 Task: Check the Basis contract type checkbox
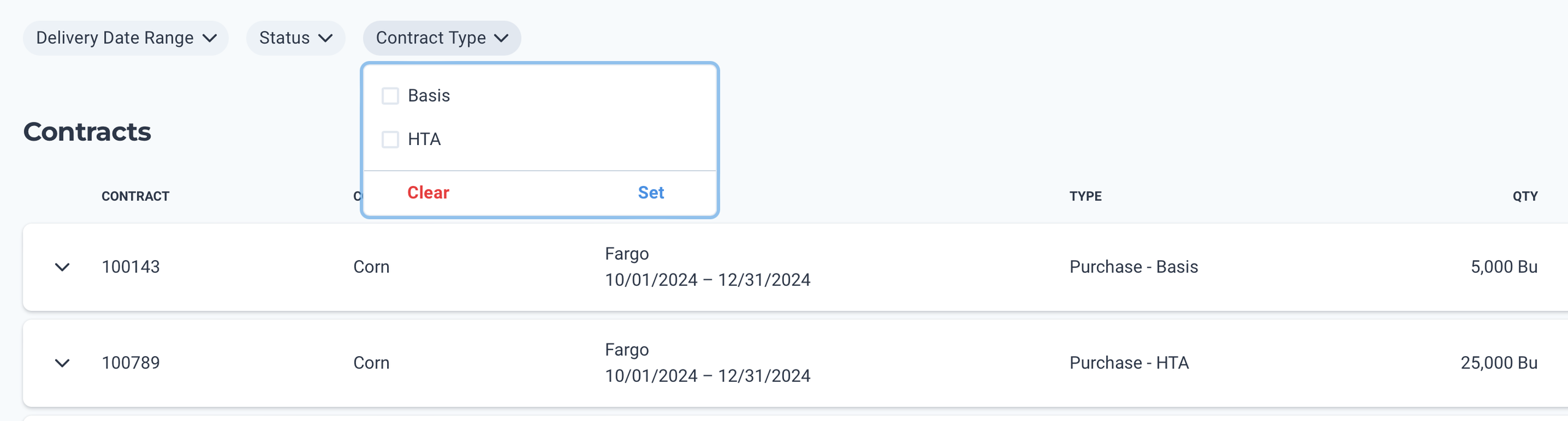pos(390,95)
